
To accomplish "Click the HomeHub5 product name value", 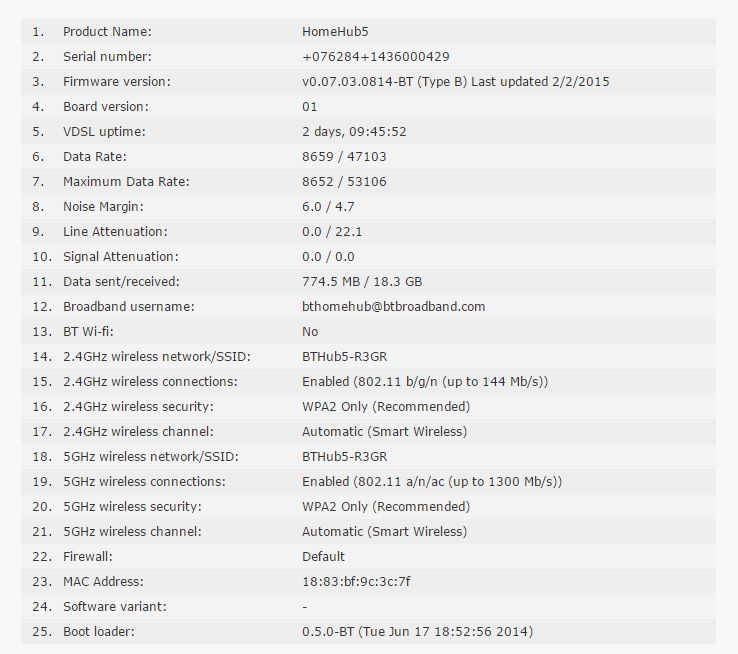I will point(335,32).
